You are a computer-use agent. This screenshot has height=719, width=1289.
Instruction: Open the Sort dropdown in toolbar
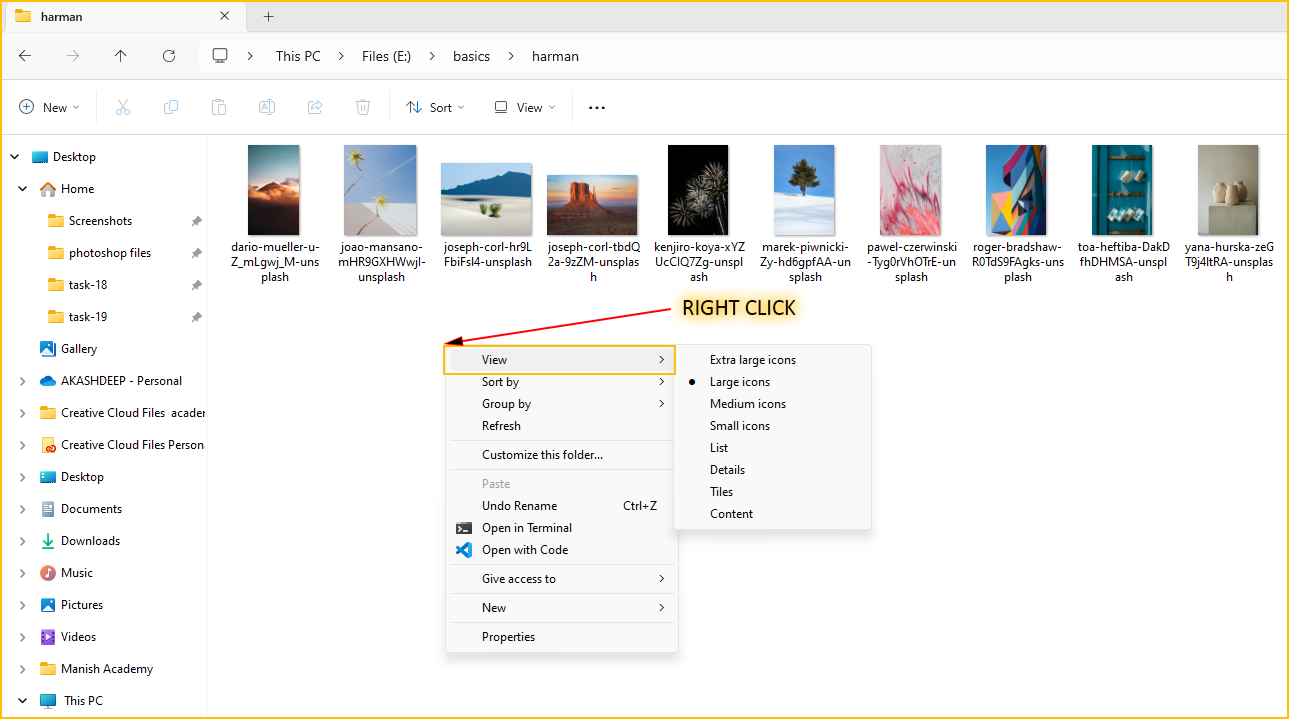[x=436, y=108]
